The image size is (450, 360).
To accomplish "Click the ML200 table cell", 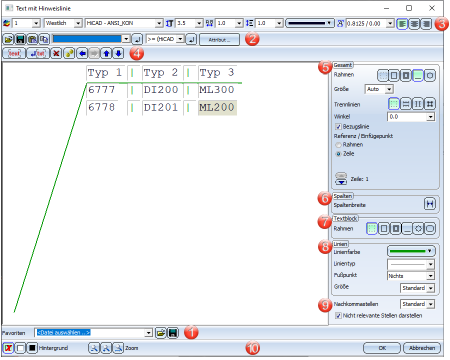I will coord(217,108).
